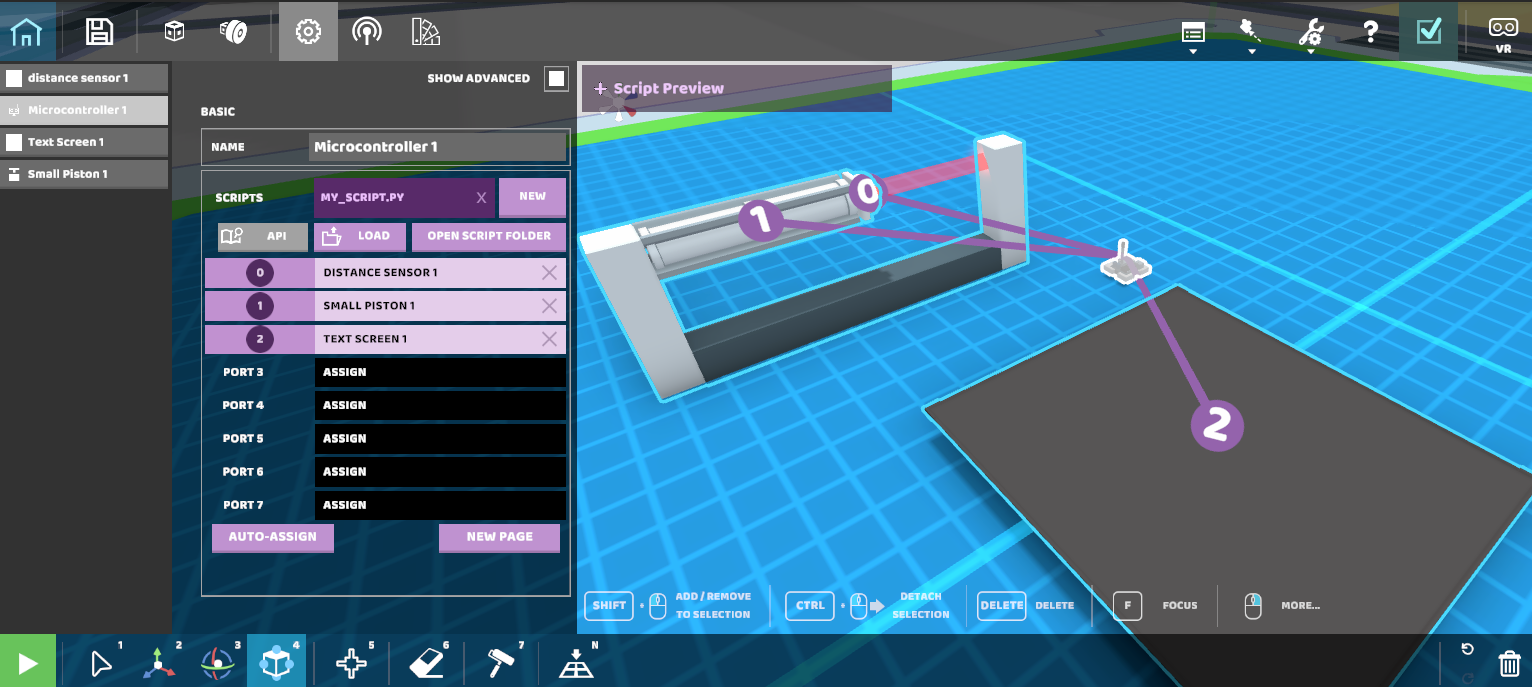Click the undo arrow icon
The image size is (1532, 687).
(x=1467, y=649)
